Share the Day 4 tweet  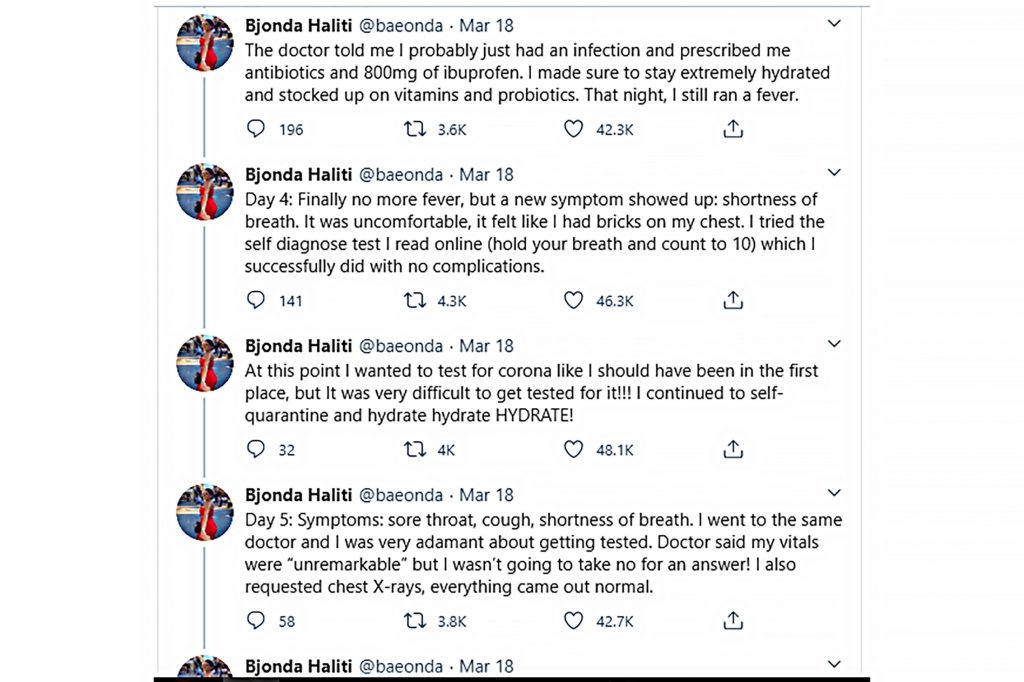pos(733,300)
